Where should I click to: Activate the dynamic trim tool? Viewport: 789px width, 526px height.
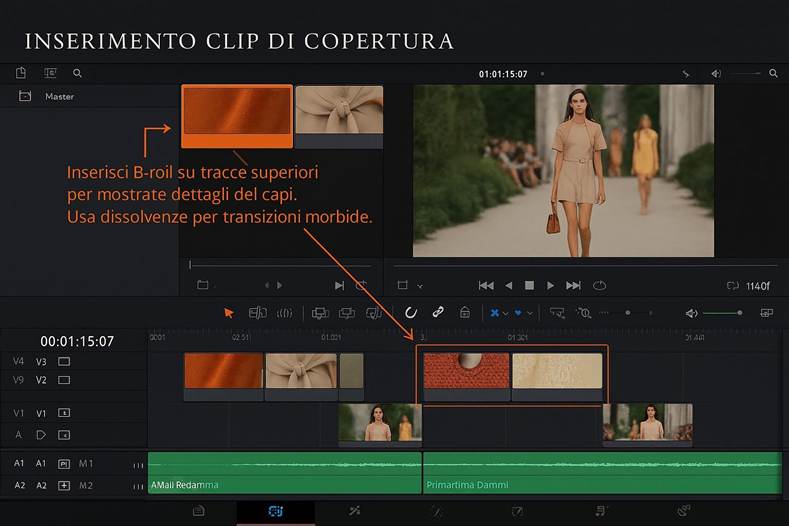point(284,313)
